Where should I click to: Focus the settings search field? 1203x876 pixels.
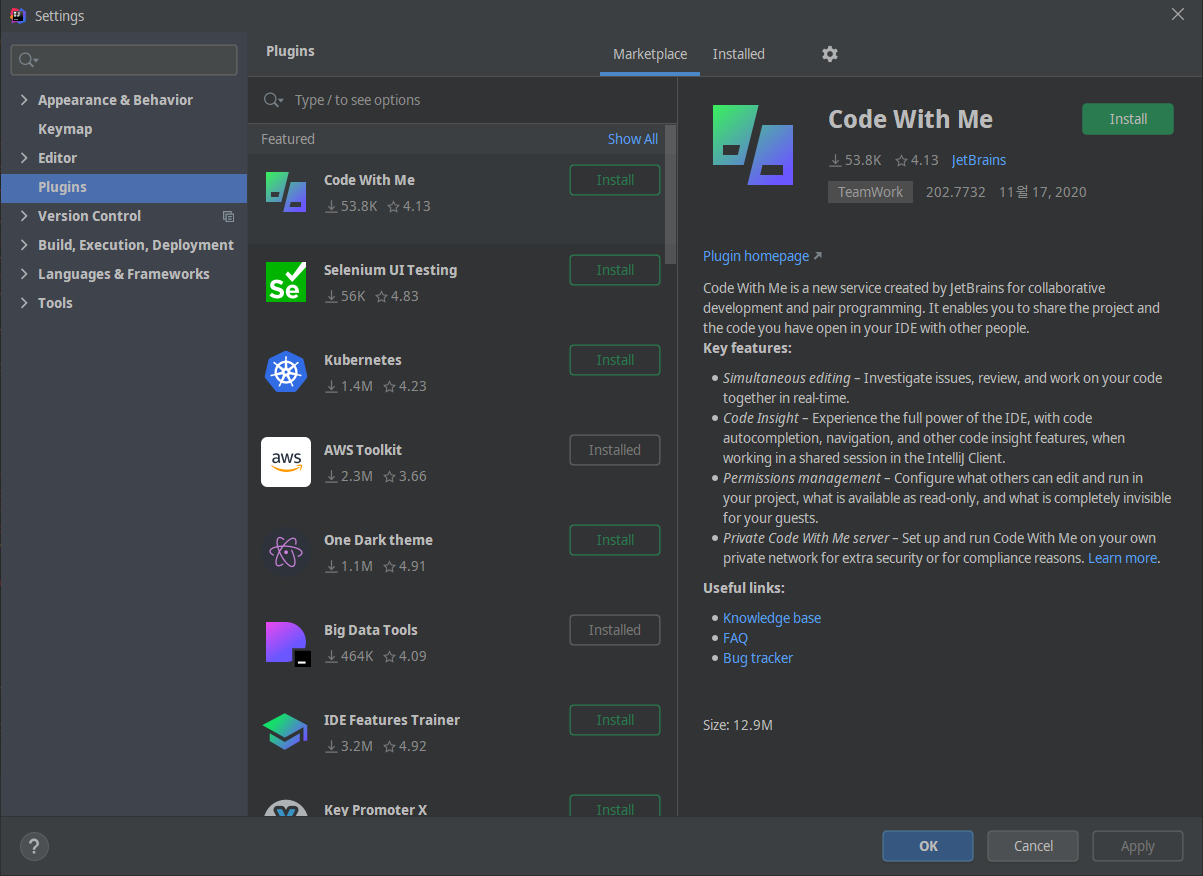tap(124, 60)
